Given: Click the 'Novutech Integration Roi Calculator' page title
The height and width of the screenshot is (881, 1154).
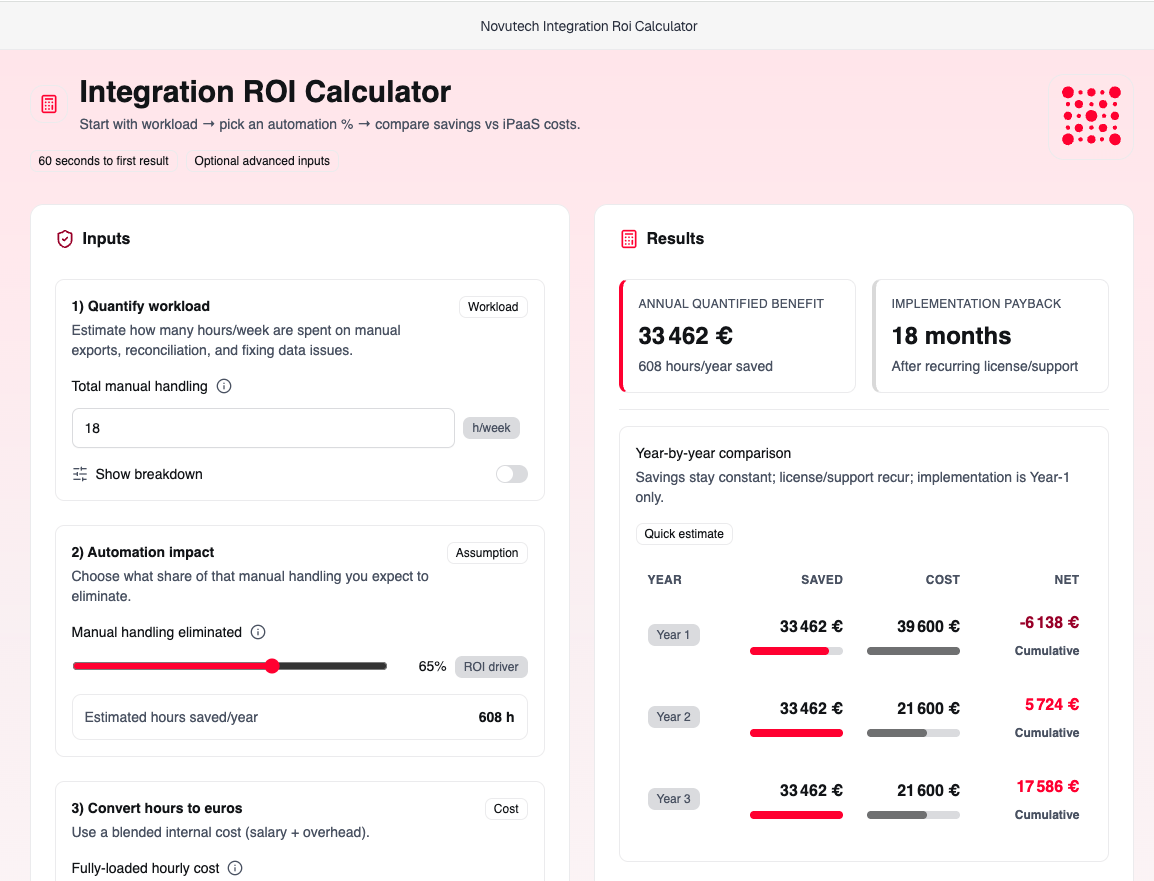Looking at the screenshot, I should click(x=589, y=26).
